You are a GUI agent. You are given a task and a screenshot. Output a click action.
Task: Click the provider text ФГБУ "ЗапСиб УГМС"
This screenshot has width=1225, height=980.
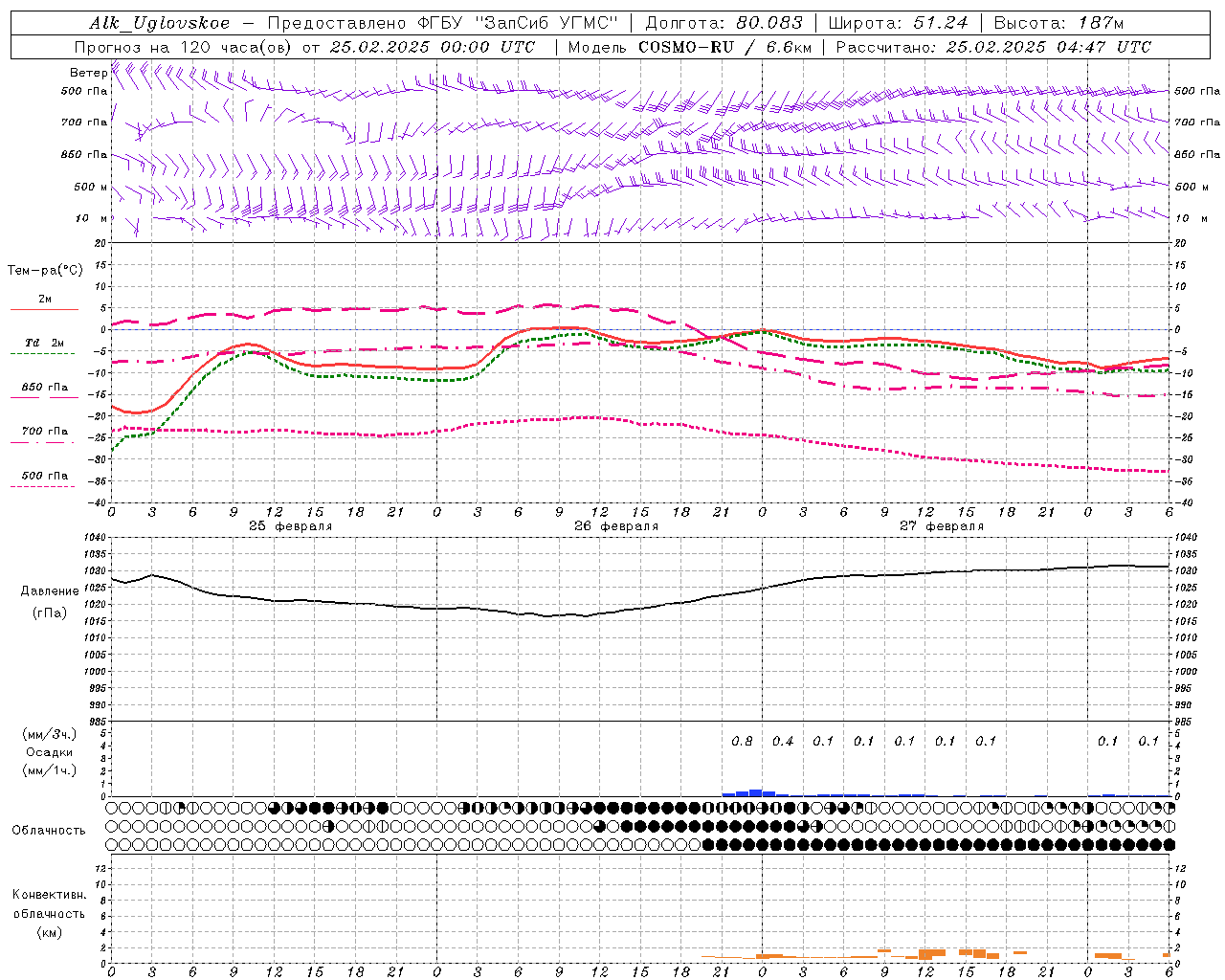tap(519, 23)
